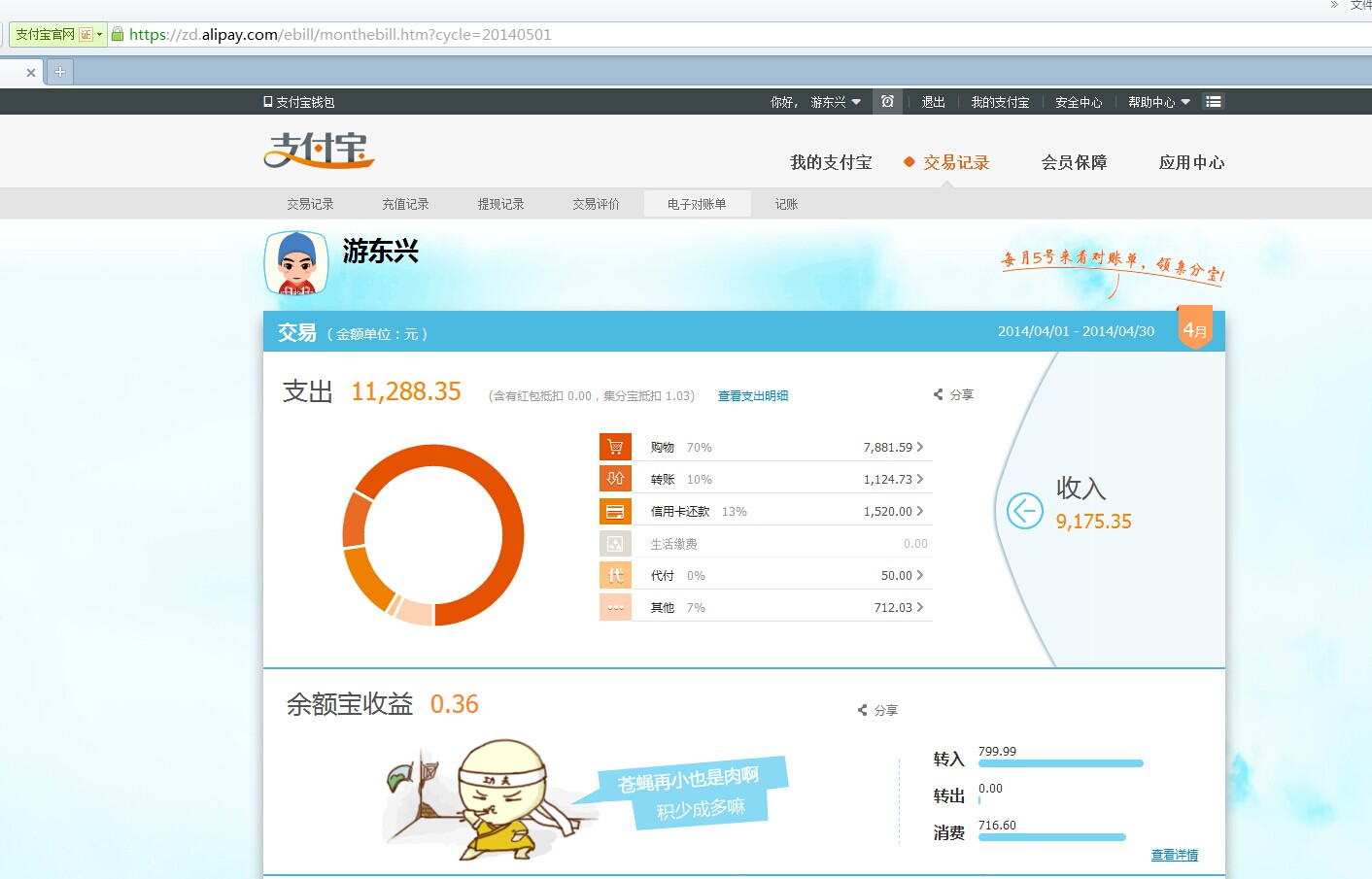The height and width of the screenshot is (879, 1372).
Task: Expand the 转账 1,124.73 row chevron
Action: 919,479
